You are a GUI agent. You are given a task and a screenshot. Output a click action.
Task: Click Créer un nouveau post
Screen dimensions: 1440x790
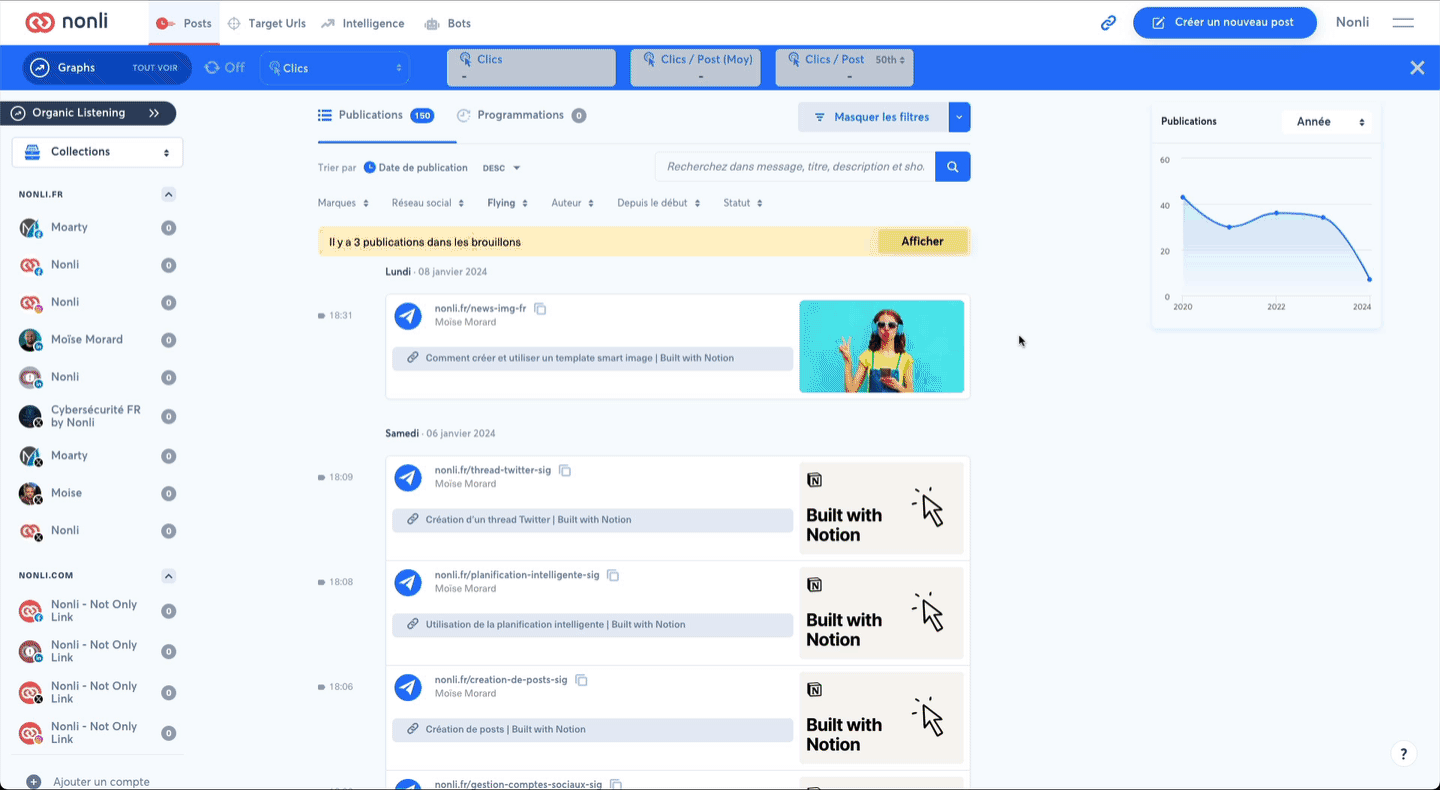click(x=1224, y=23)
